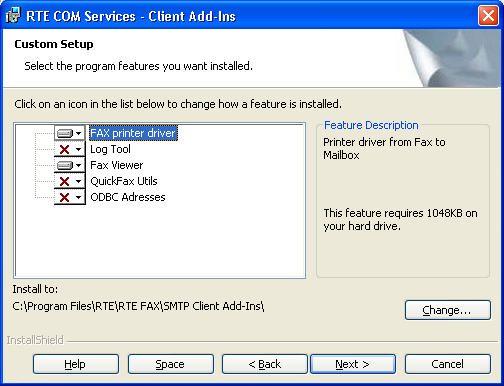Image resolution: width=504 pixels, height=386 pixels.
Task: Select the FAX printer driver feature label
Action: point(133,133)
